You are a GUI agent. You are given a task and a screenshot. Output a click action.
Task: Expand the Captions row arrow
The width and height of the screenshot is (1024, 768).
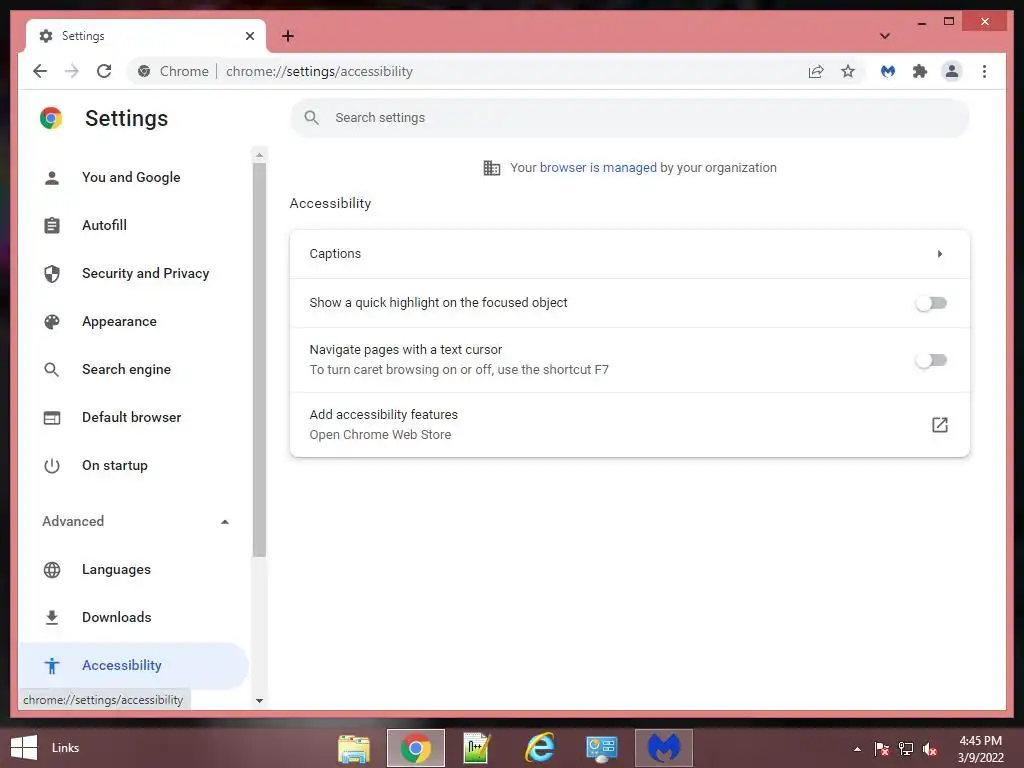pyautogui.click(x=940, y=253)
